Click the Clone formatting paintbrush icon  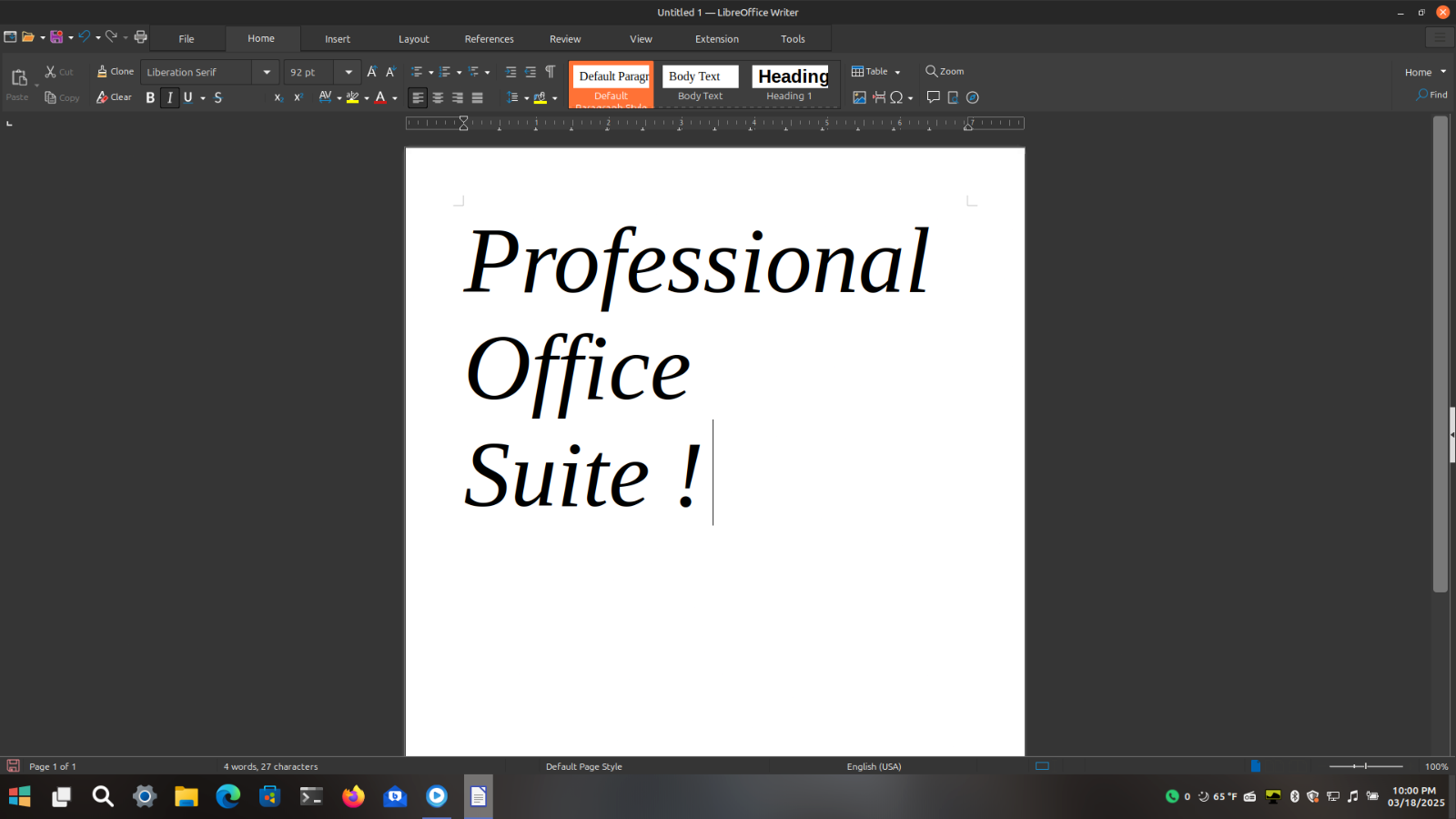click(103, 72)
